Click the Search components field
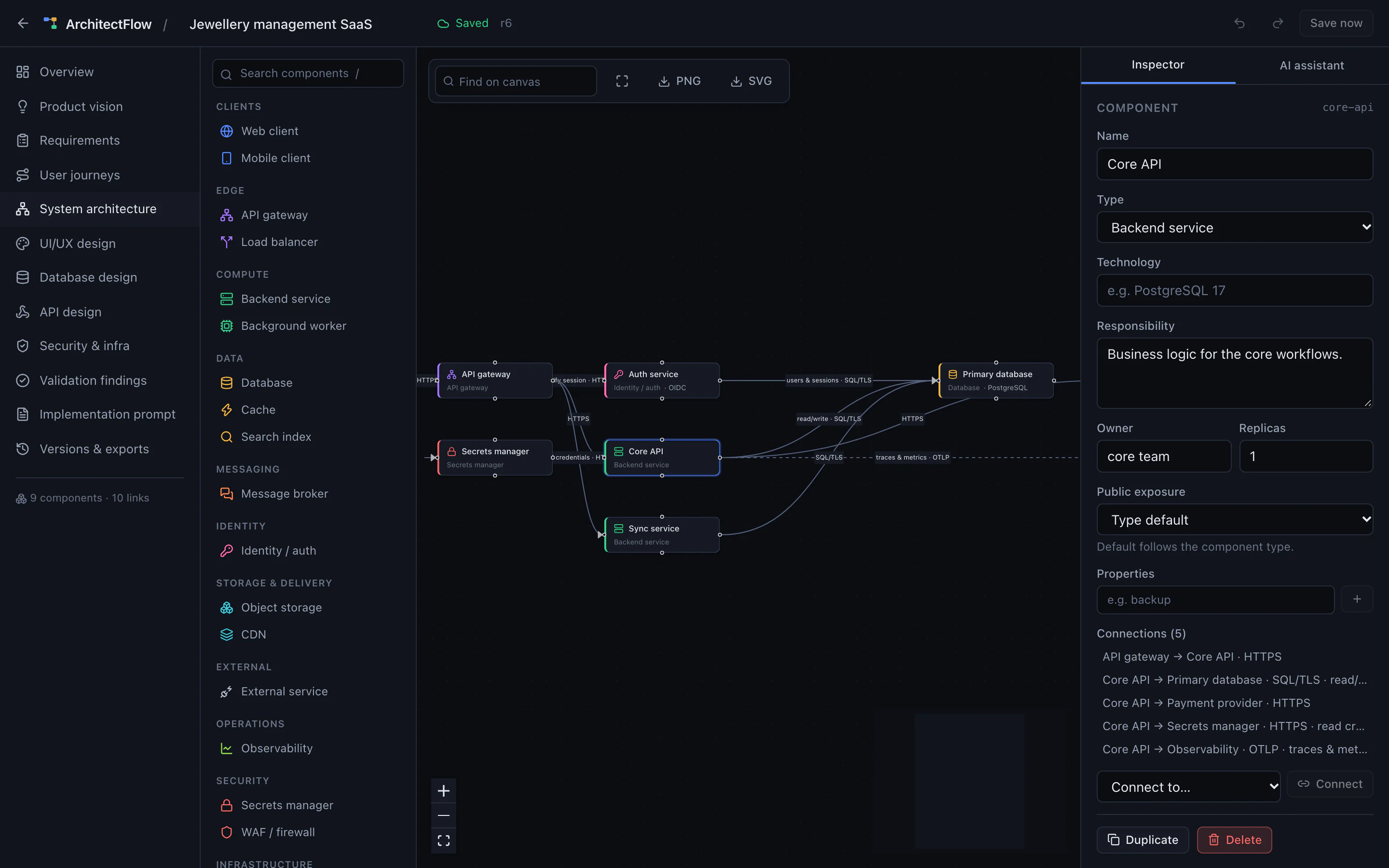Viewport: 1389px width, 868px height. point(308,73)
